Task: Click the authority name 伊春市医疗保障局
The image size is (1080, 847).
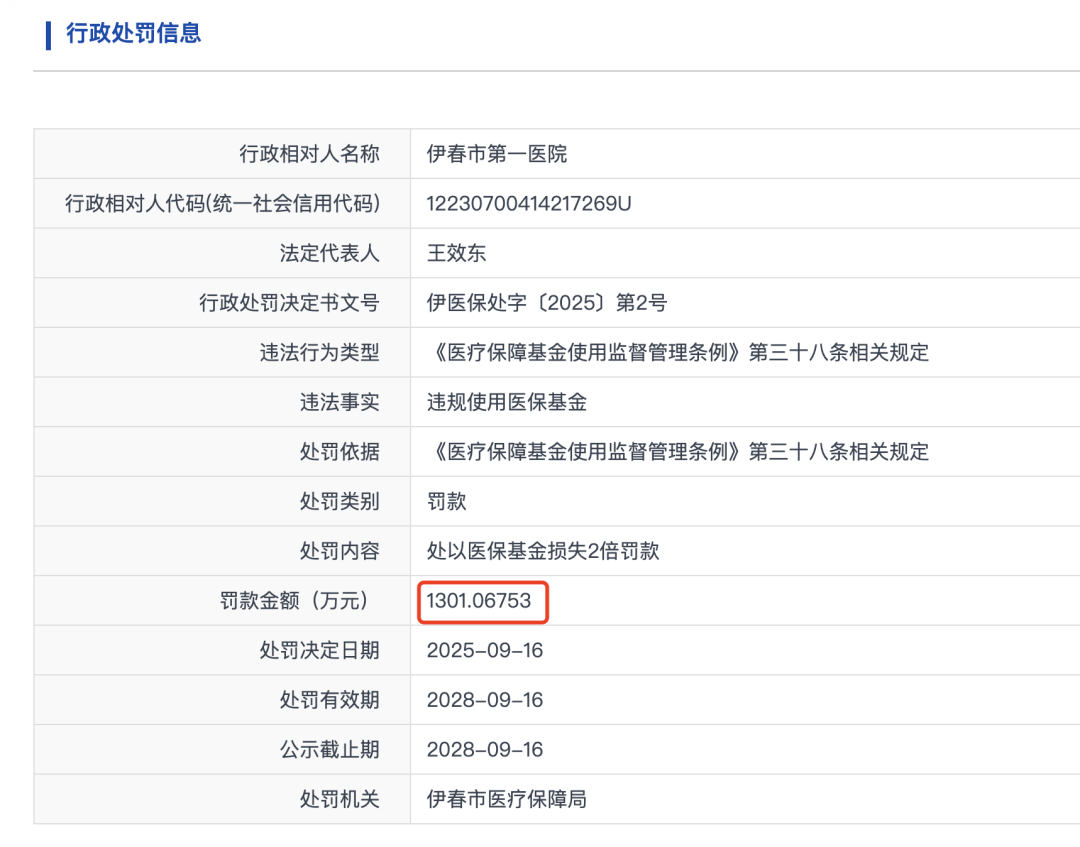Action: point(506,799)
